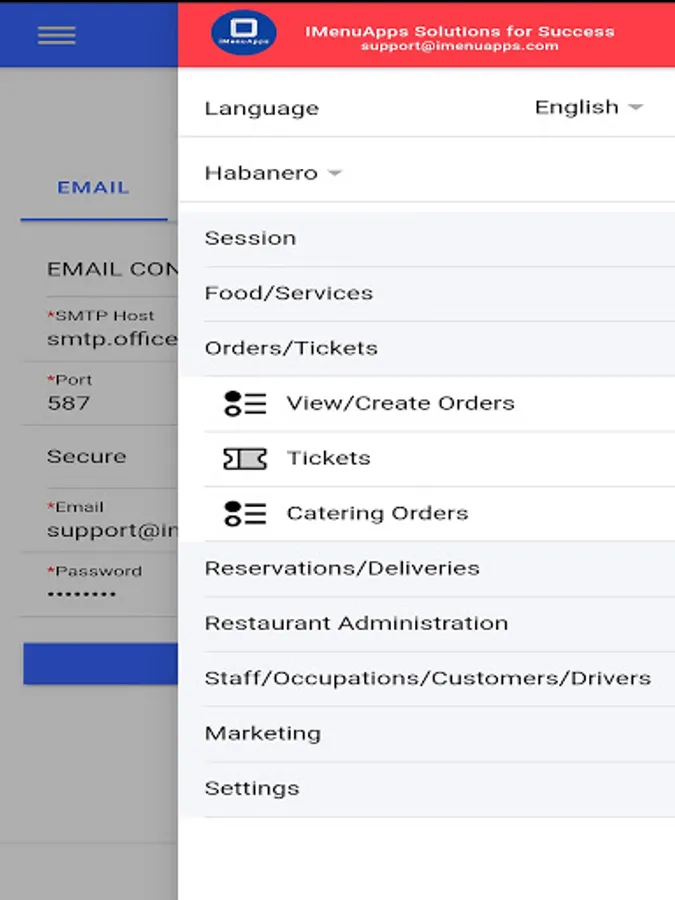Open Reservations/Deliveries section
Screen dimensions: 675x900
[426, 568]
